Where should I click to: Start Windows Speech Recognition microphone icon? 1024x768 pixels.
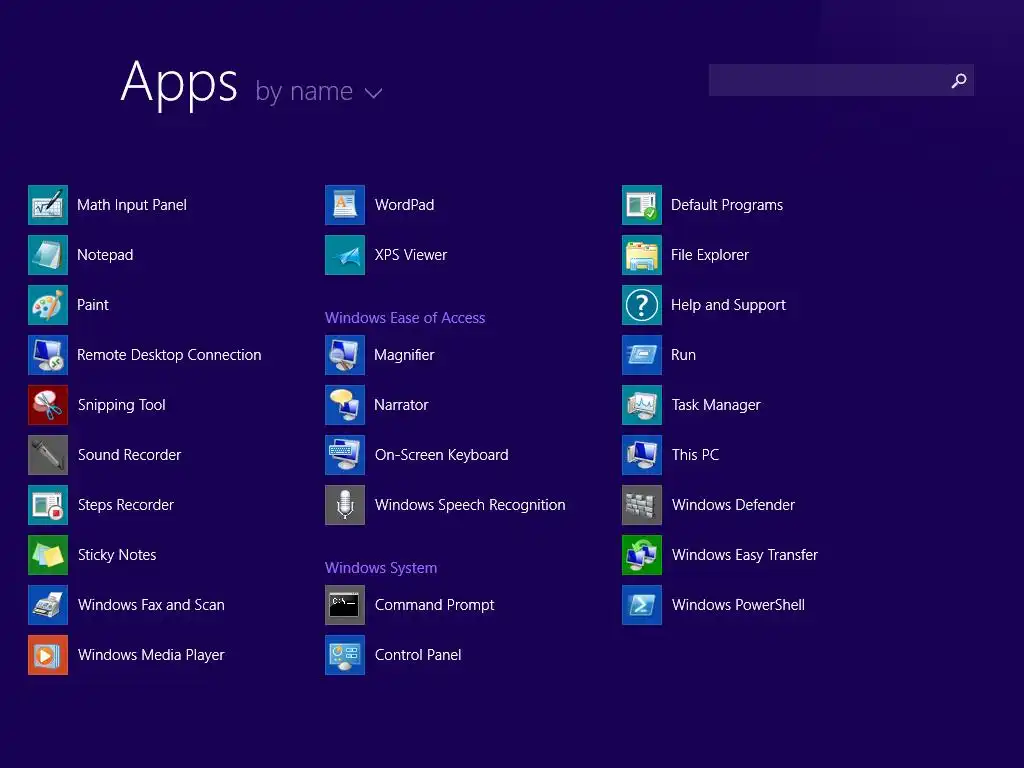[345, 505]
